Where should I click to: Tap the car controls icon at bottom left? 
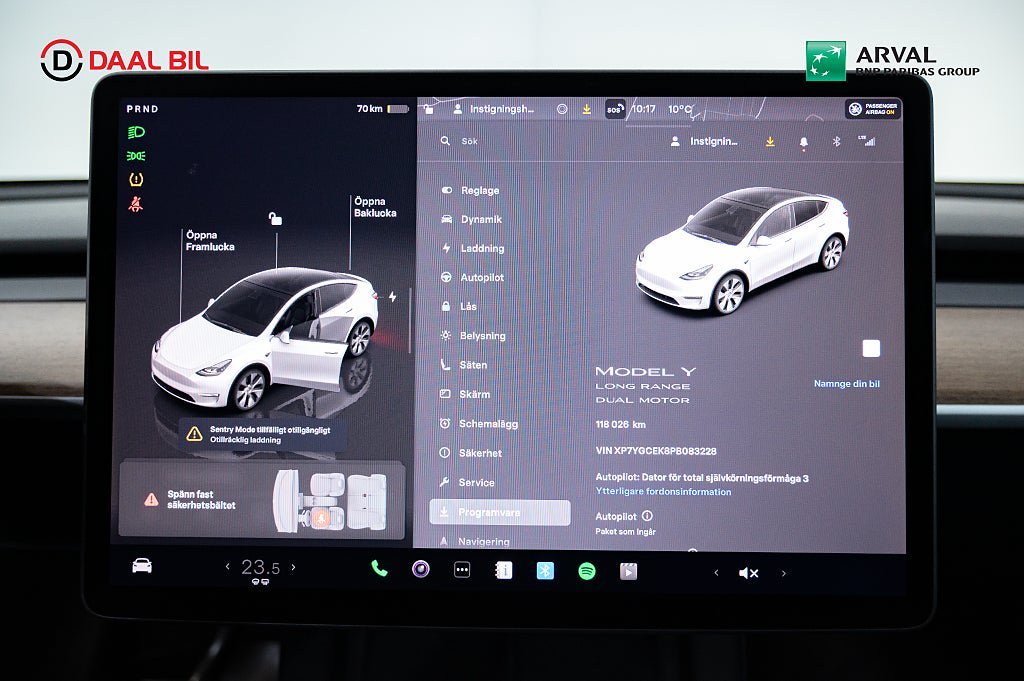(x=142, y=566)
